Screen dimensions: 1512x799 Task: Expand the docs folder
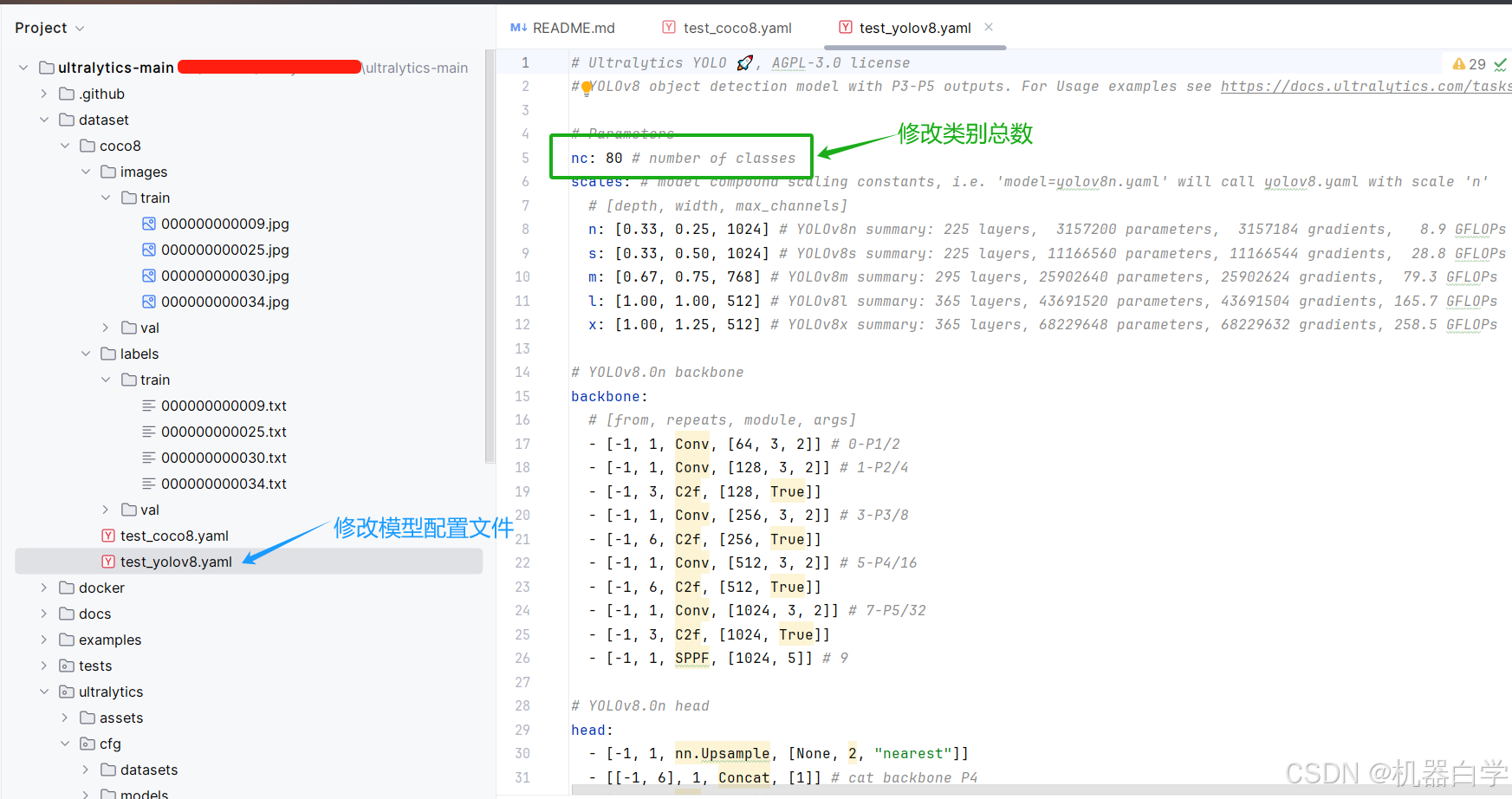44,614
